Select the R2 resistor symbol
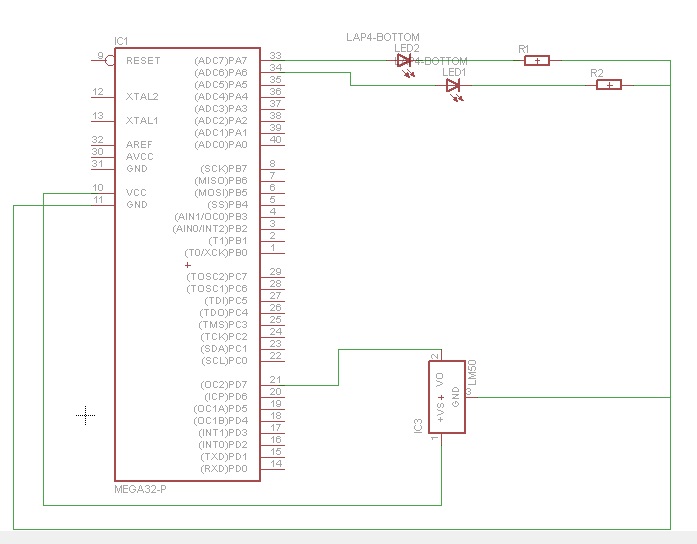The width and height of the screenshot is (697, 544). (x=609, y=84)
